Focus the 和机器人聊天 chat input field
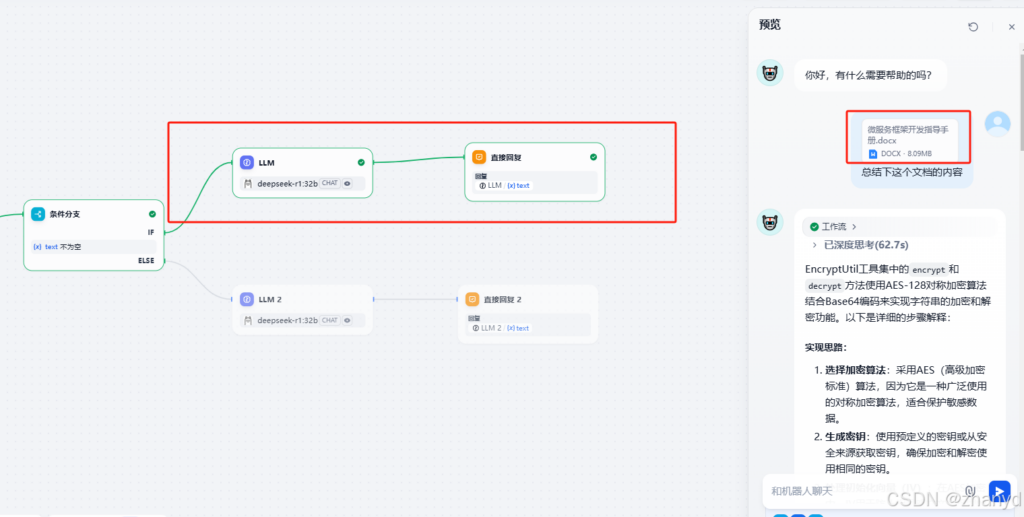This screenshot has height=517, width=1024. point(860,491)
